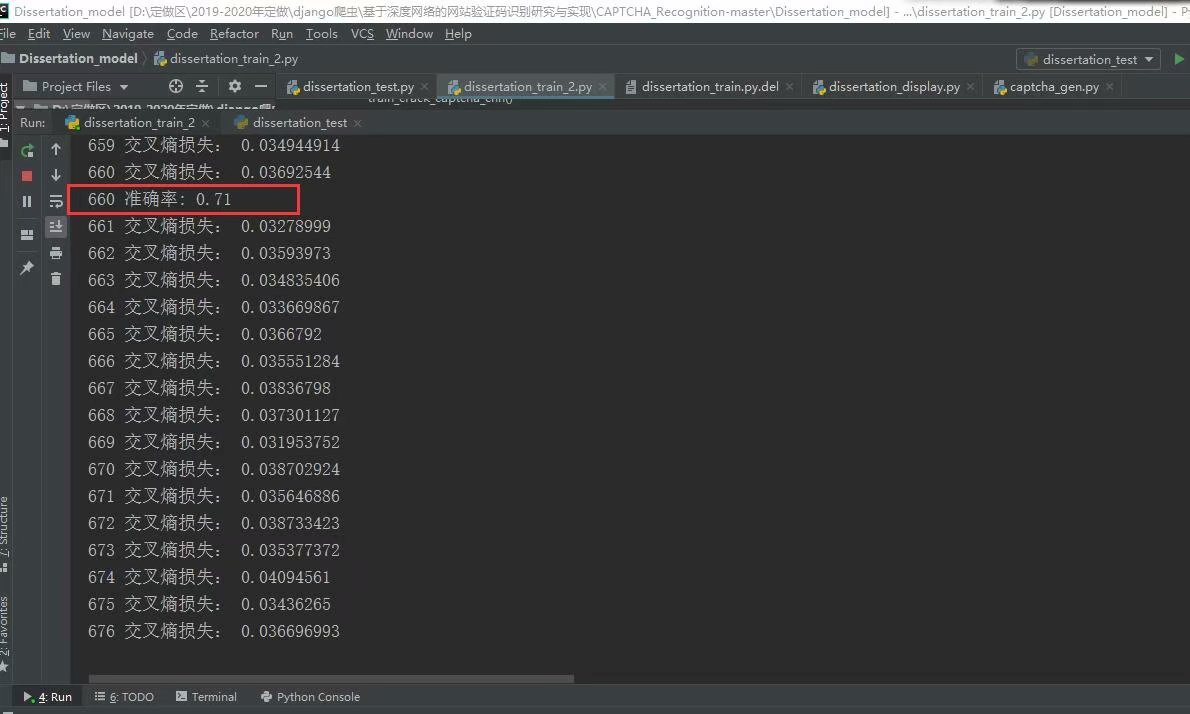The image size is (1190, 714).
Task: Open the Window menu
Action: click(x=409, y=34)
